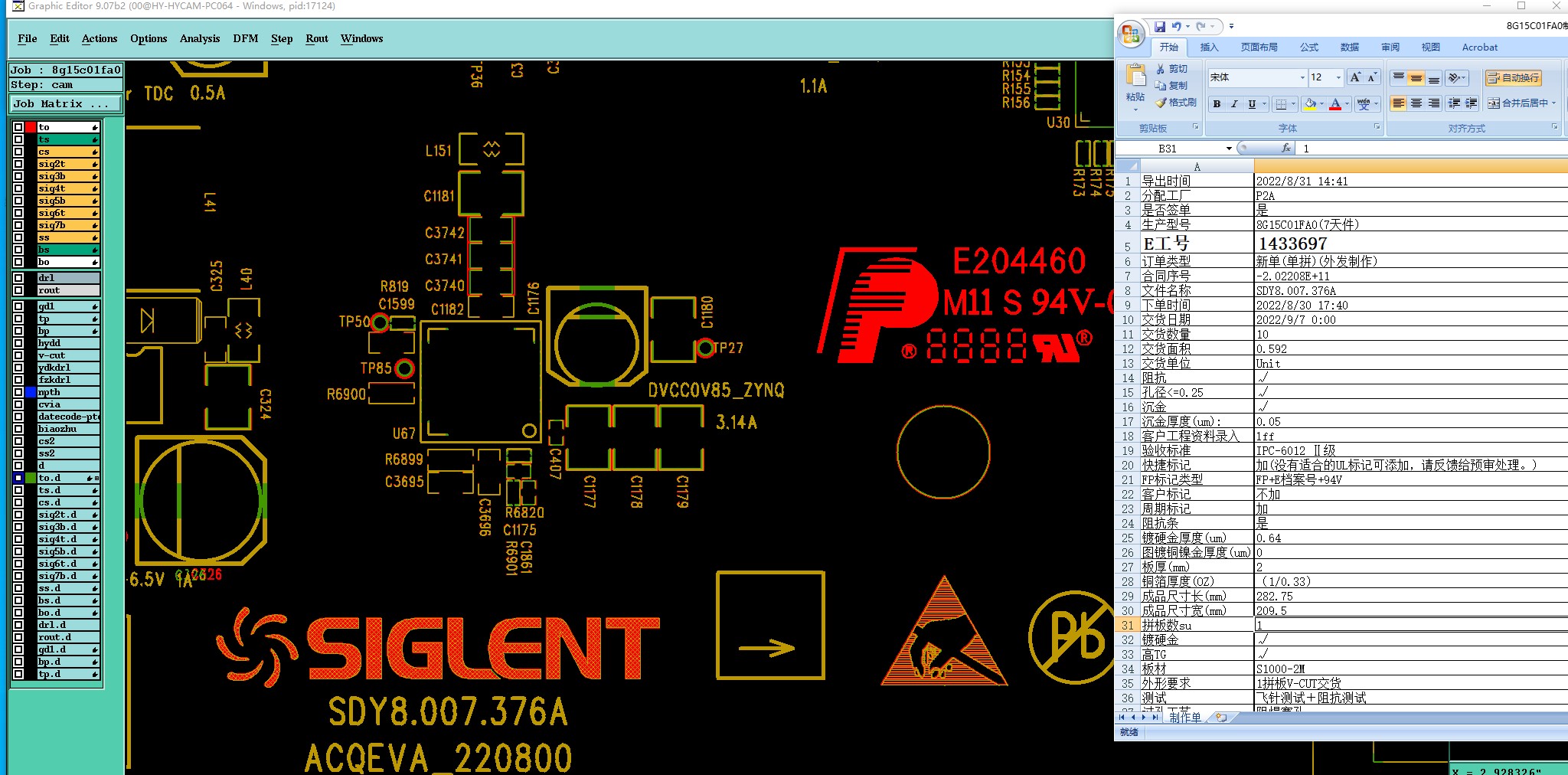Center cell text horizontally
Image resolution: width=1568 pixels, height=775 pixels.
pos(1416,103)
